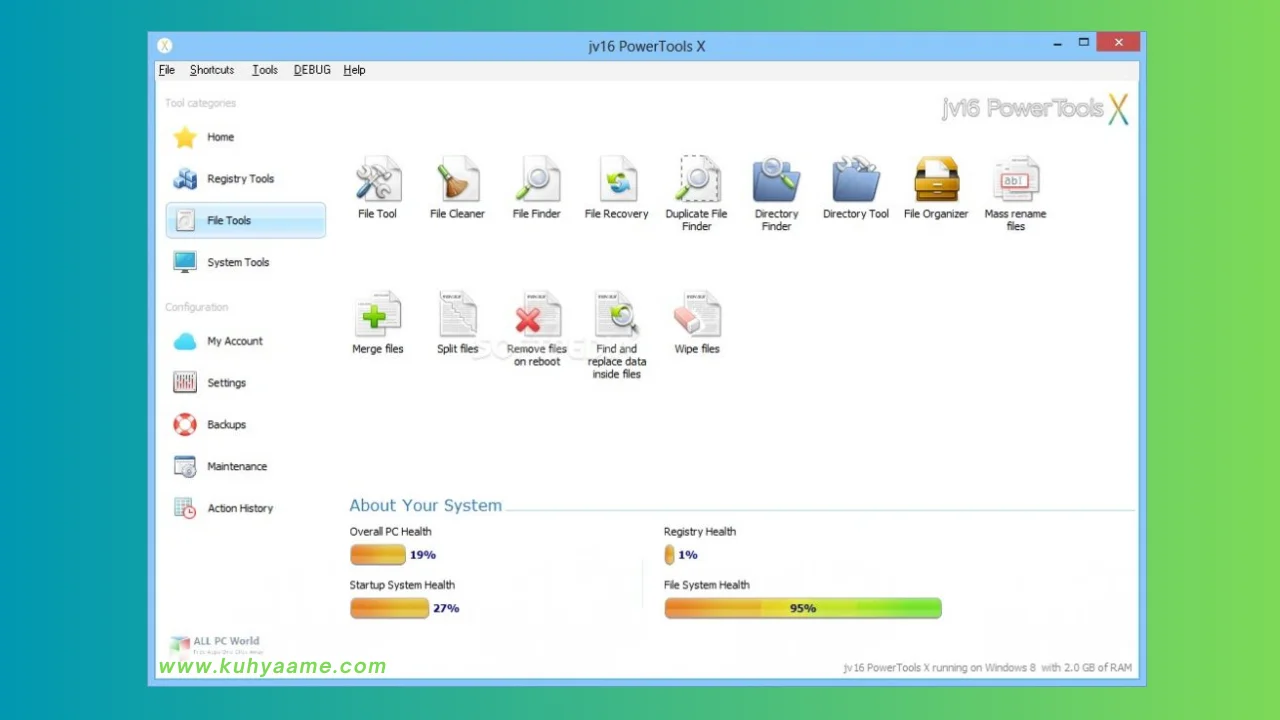Click the jv16 PowerTools X logo

[x=1035, y=108]
